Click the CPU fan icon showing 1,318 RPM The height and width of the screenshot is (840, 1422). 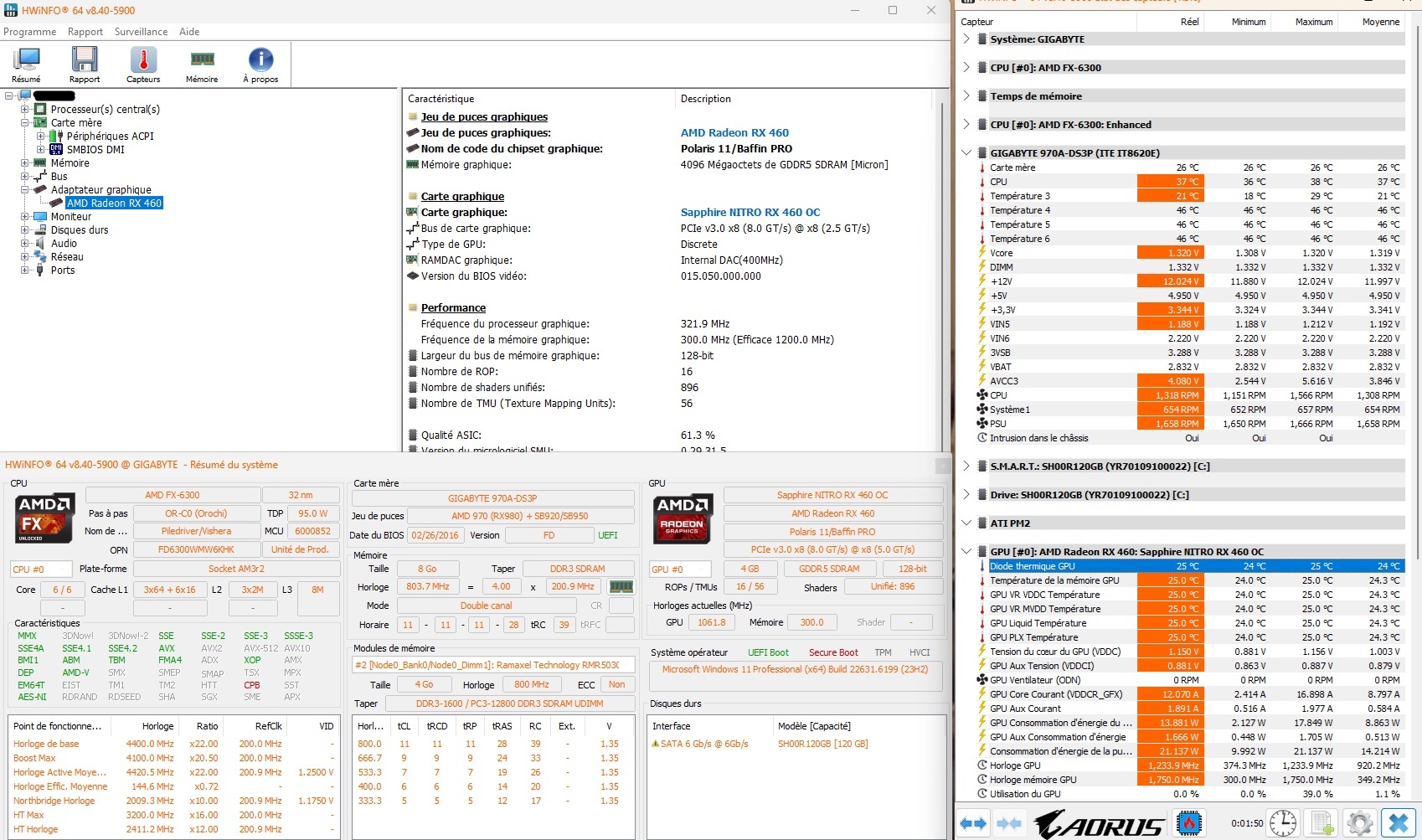tap(982, 395)
